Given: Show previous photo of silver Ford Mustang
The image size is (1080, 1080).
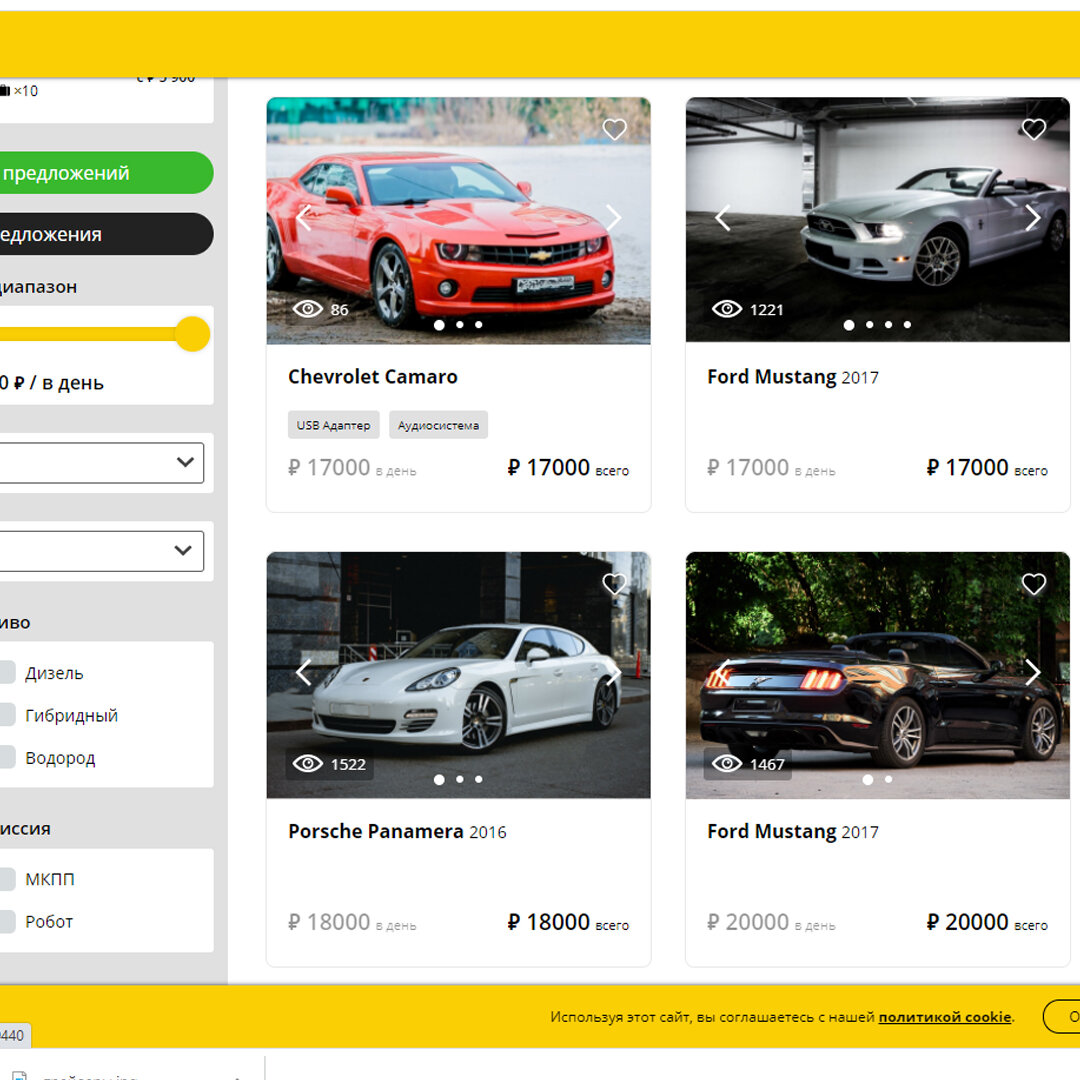Looking at the screenshot, I should point(722,218).
